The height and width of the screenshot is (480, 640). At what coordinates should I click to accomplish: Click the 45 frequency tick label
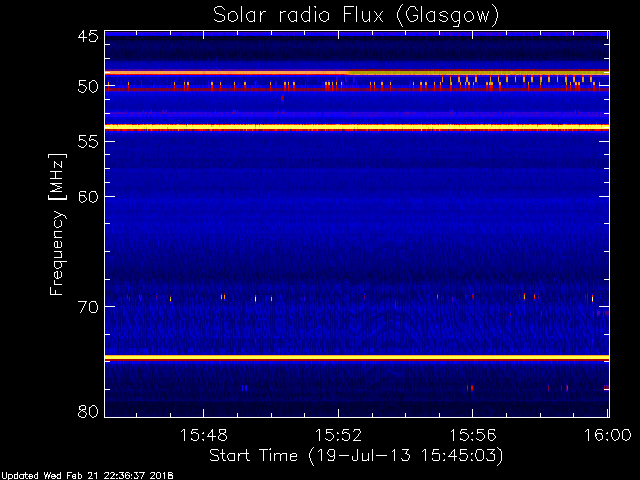[88, 36]
